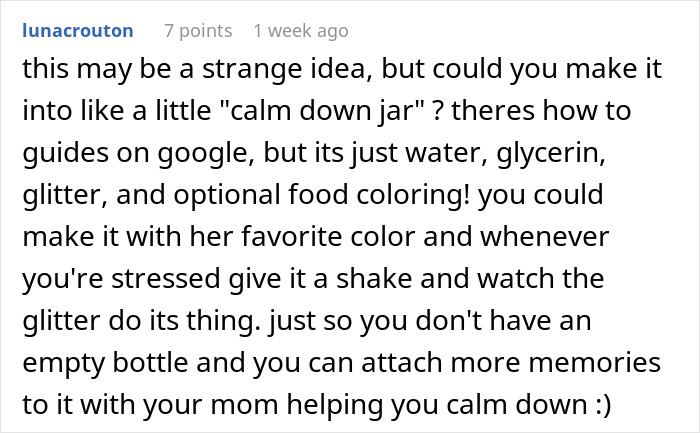
Task: Click the '7 points' score label
Action: (x=197, y=31)
